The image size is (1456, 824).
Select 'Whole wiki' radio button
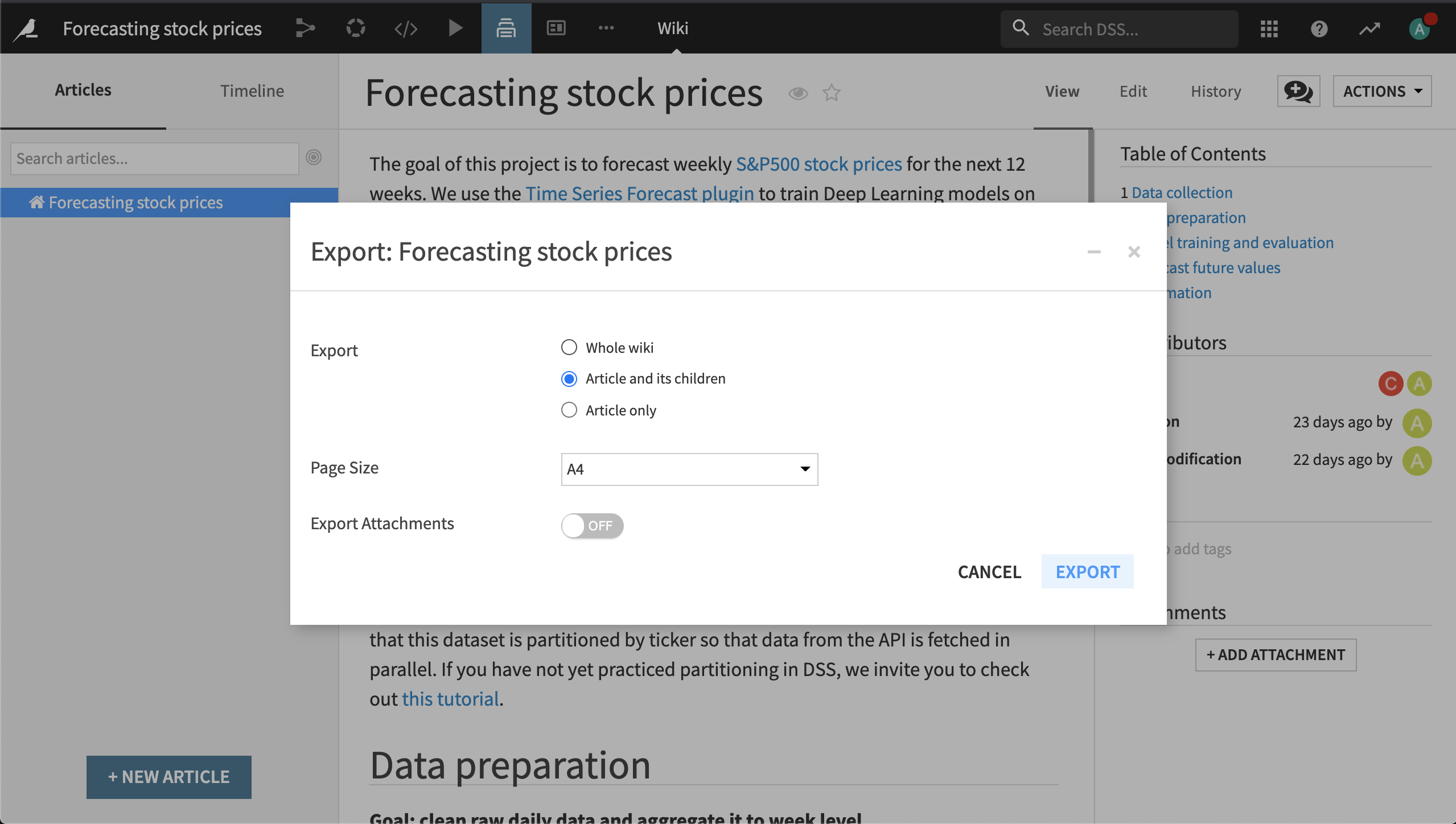[568, 346]
